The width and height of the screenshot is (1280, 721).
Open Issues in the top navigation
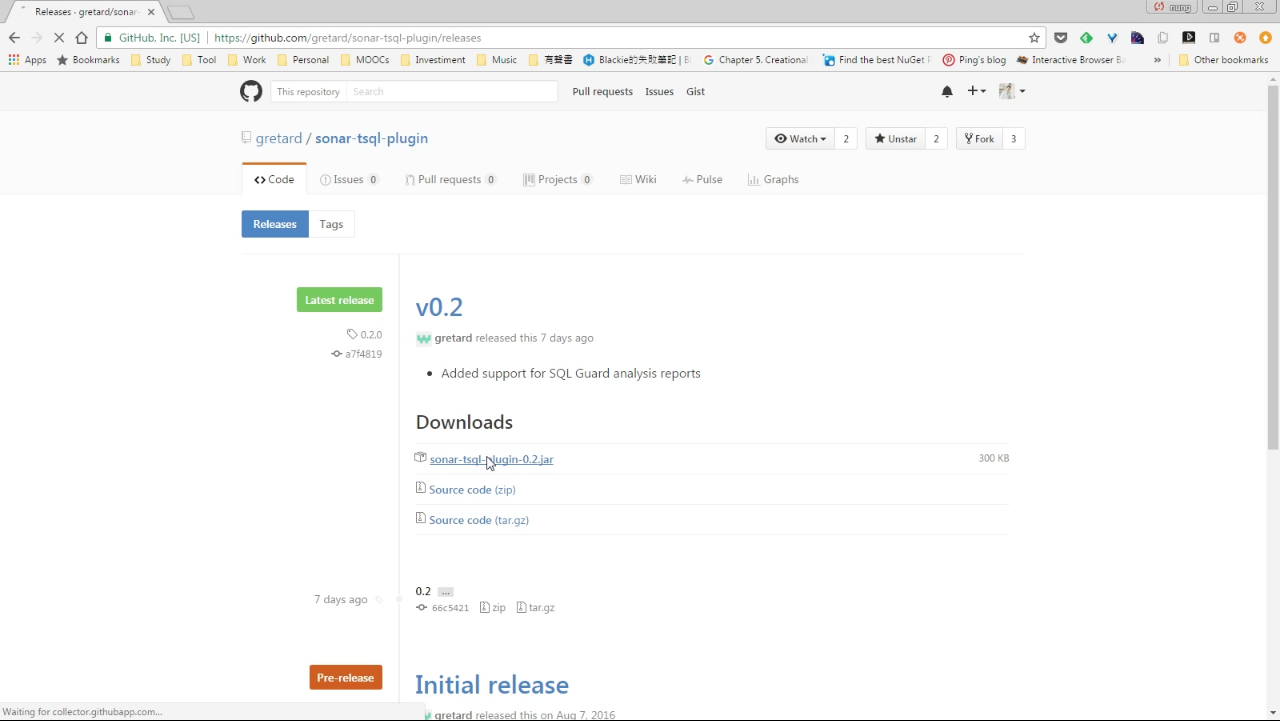tap(659, 91)
